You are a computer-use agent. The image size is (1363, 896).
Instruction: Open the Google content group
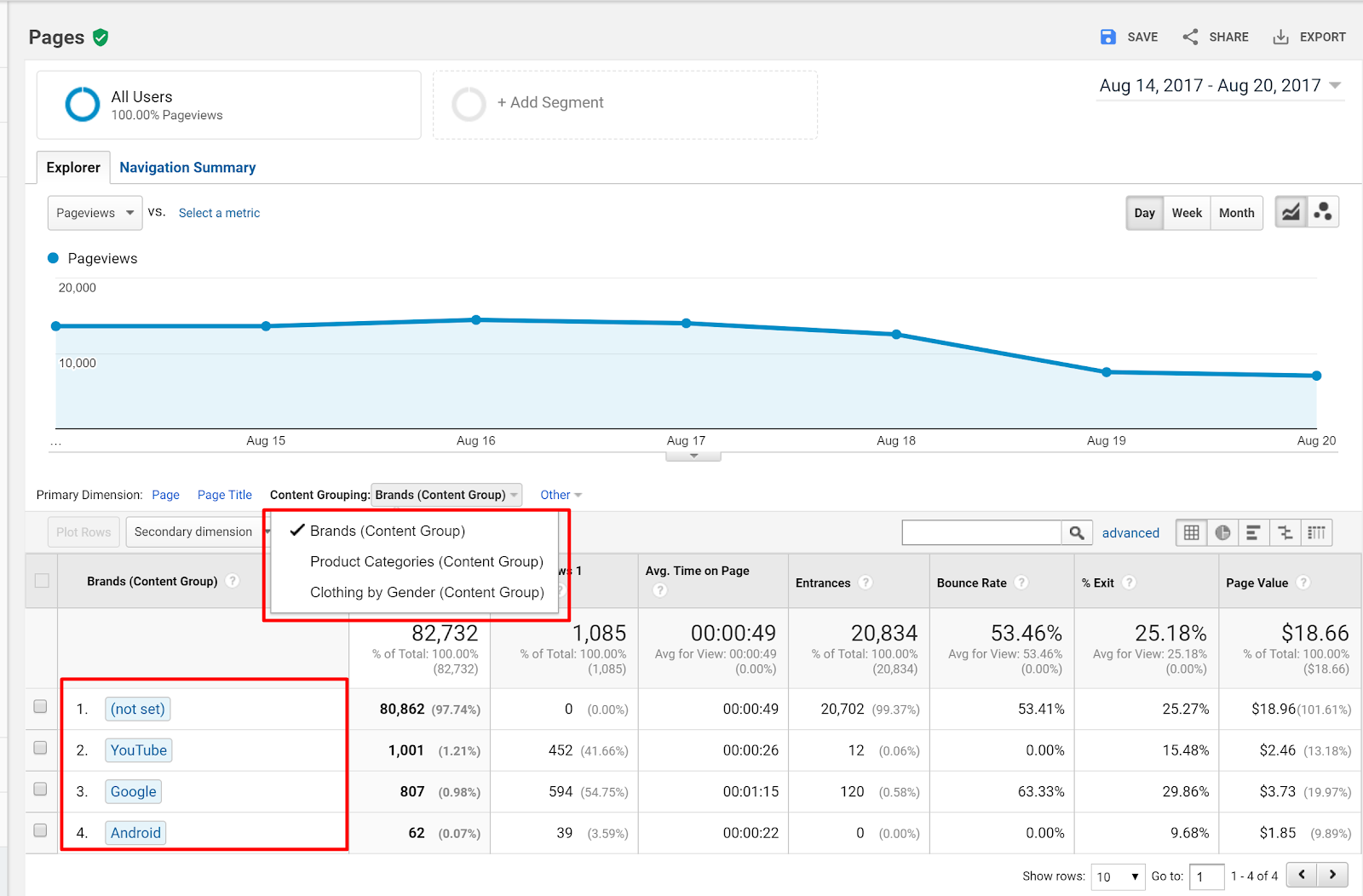[x=134, y=791]
